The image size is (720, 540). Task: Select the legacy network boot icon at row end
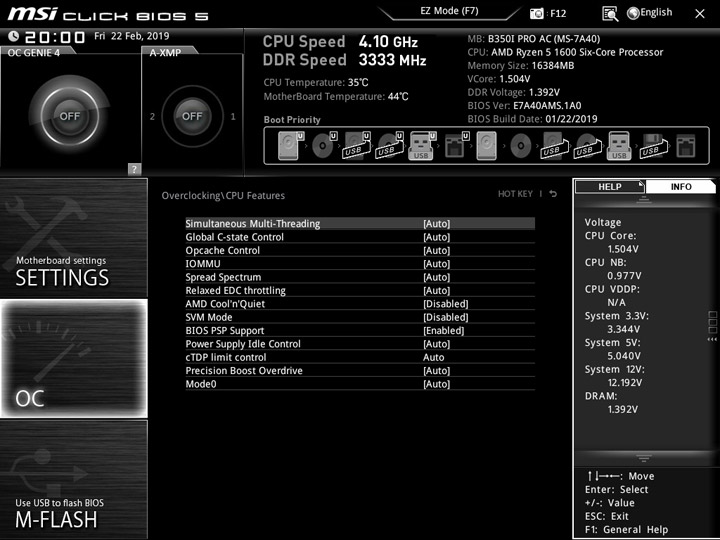pyautogui.click(x=686, y=146)
